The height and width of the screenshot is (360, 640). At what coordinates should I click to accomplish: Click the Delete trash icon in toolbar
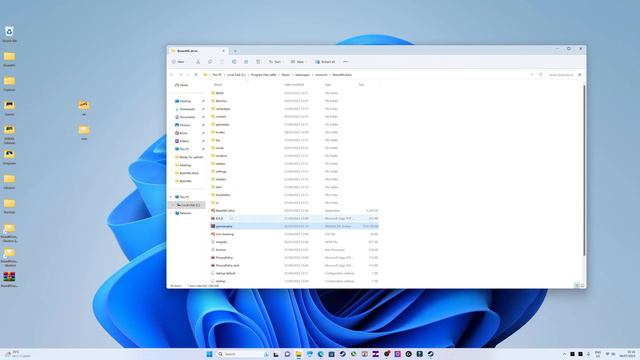pyautogui.click(x=258, y=62)
